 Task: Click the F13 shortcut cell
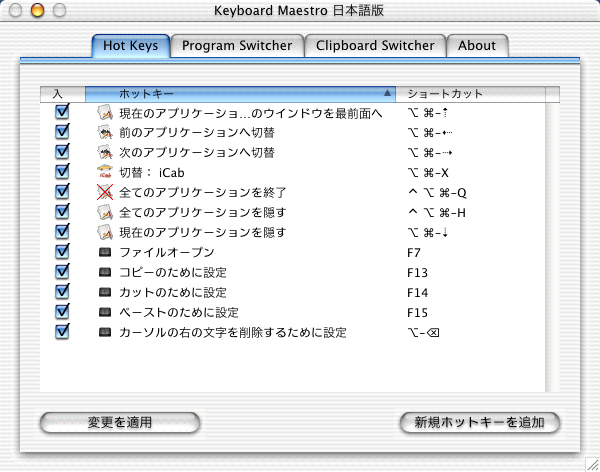[417, 273]
